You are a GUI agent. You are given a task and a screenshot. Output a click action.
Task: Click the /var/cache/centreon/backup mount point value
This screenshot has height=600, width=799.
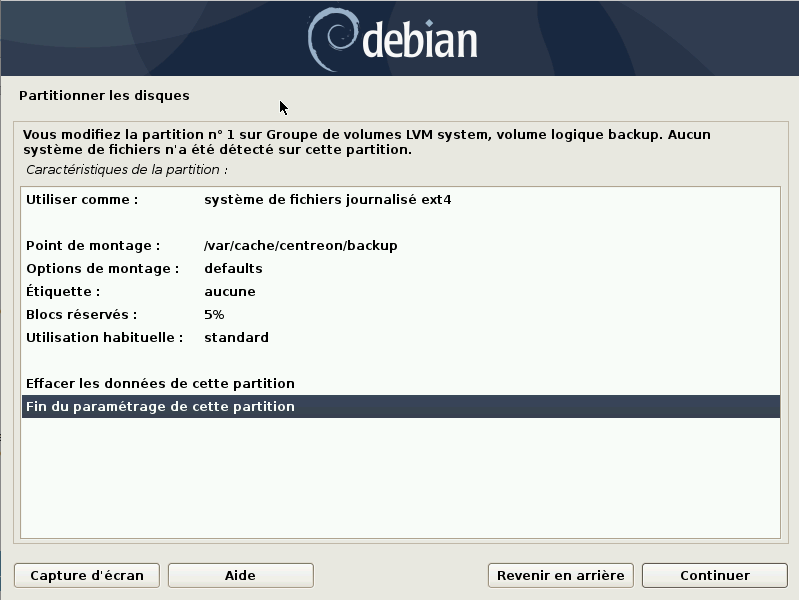[300, 245]
